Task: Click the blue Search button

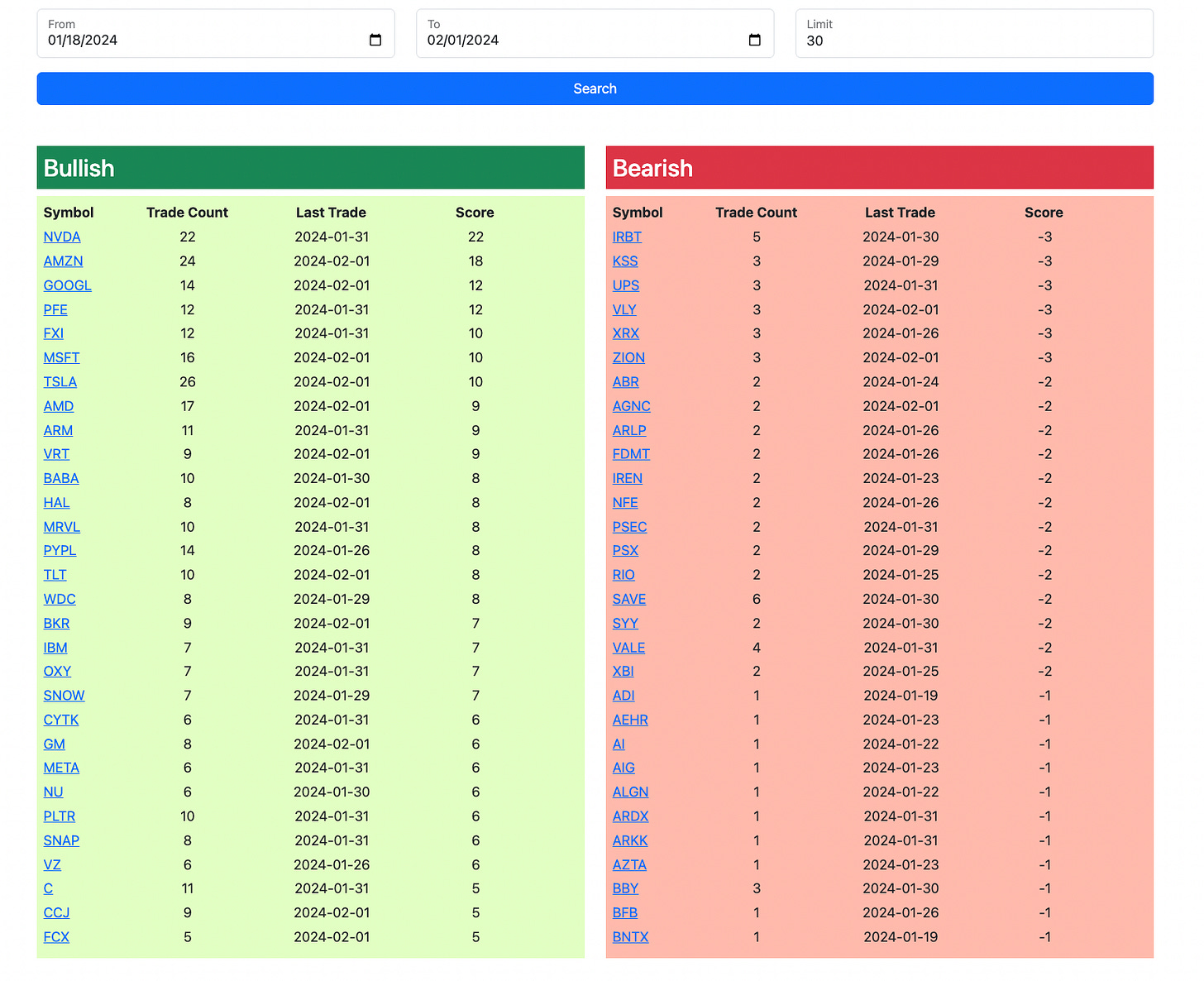Action: point(595,89)
